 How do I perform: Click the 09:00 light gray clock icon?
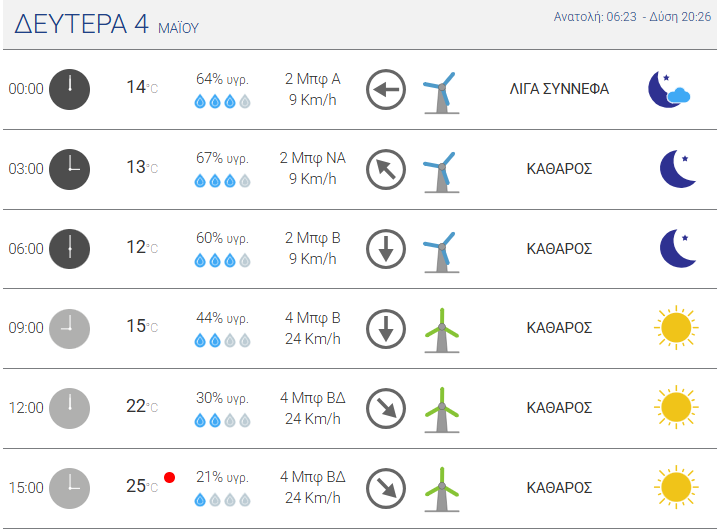(70, 328)
